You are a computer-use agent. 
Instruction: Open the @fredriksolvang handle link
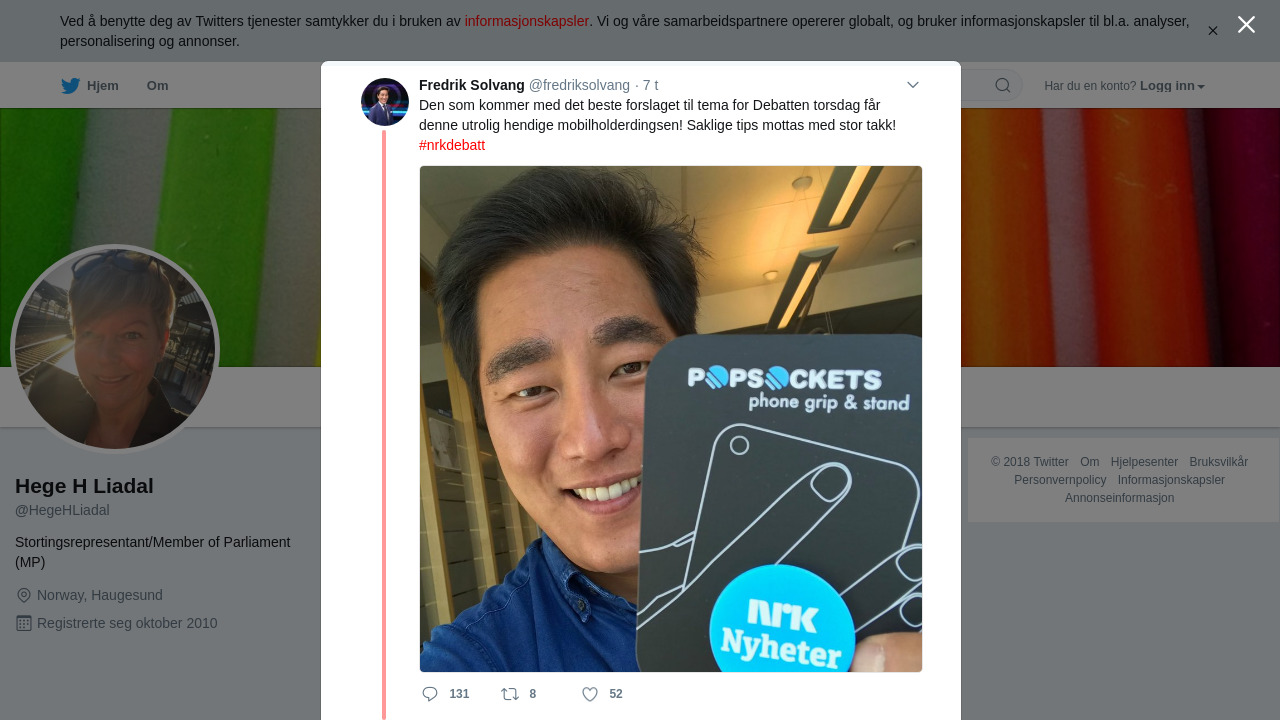[579, 85]
